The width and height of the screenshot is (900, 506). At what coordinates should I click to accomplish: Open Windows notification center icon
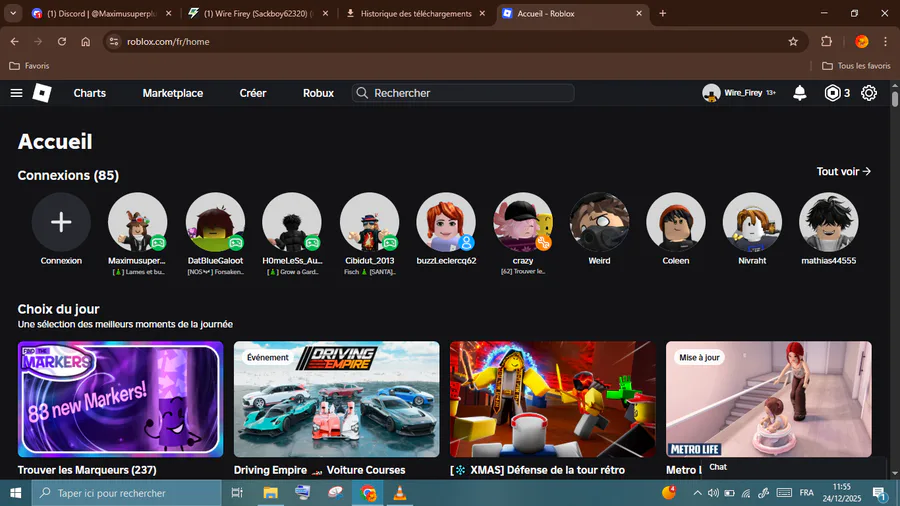pos(879,493)
